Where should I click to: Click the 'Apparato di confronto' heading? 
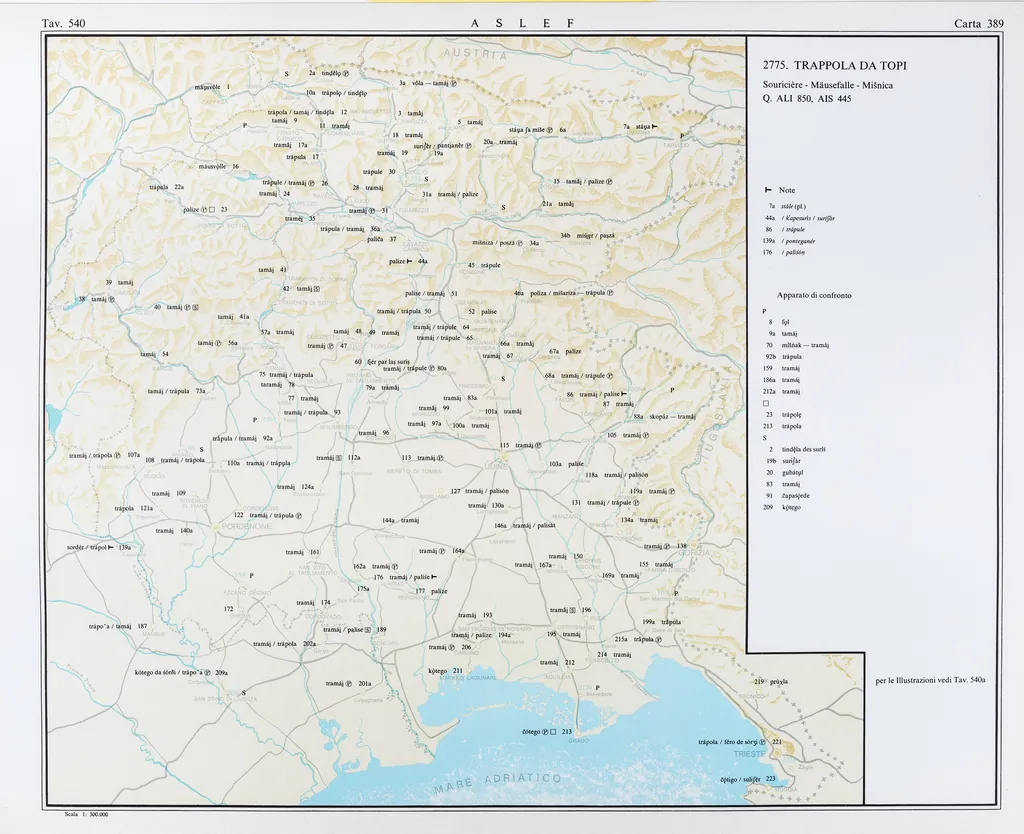814,296
